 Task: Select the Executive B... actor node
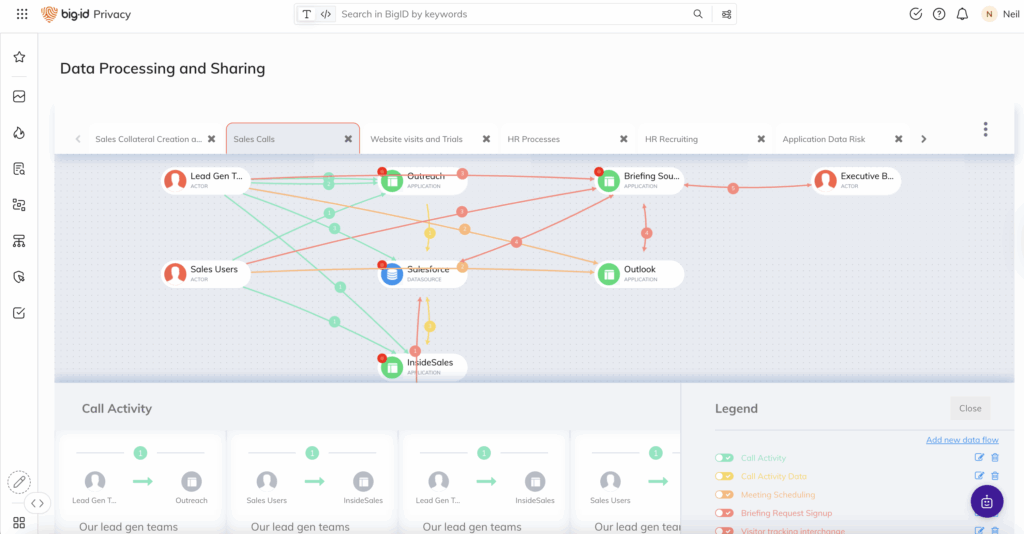point(856,180)
